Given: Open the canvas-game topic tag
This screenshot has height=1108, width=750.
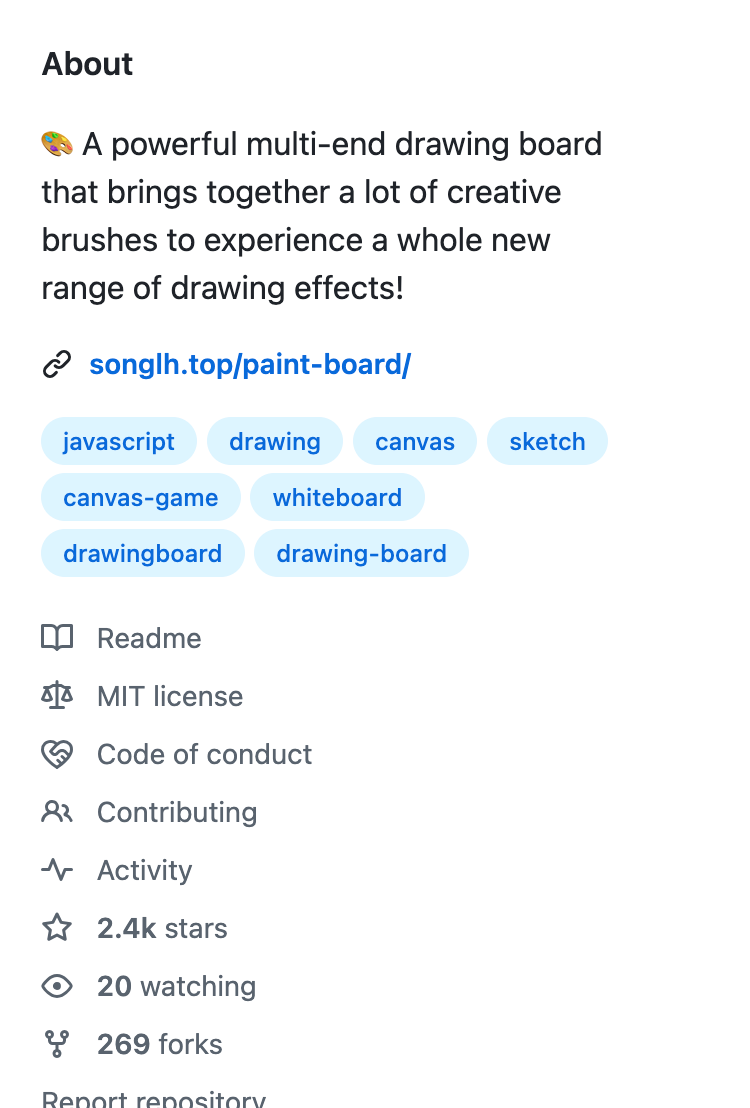Looking at the screenshot, I should click(x=141, y=498).
